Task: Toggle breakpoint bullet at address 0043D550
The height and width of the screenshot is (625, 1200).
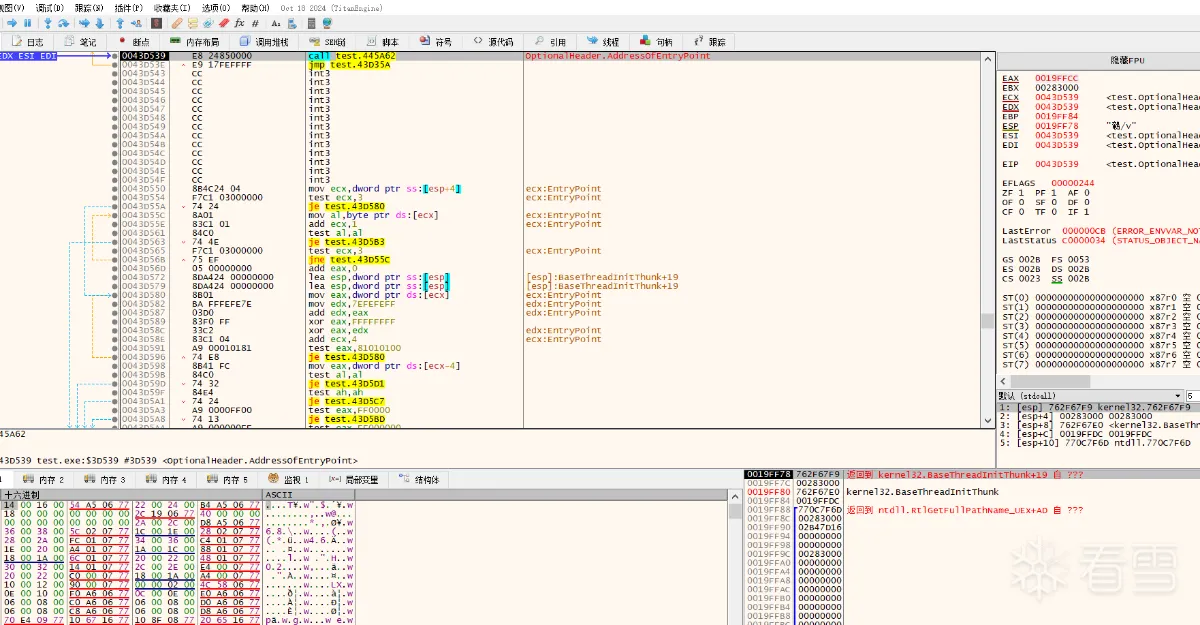Action: pos(115,189)
